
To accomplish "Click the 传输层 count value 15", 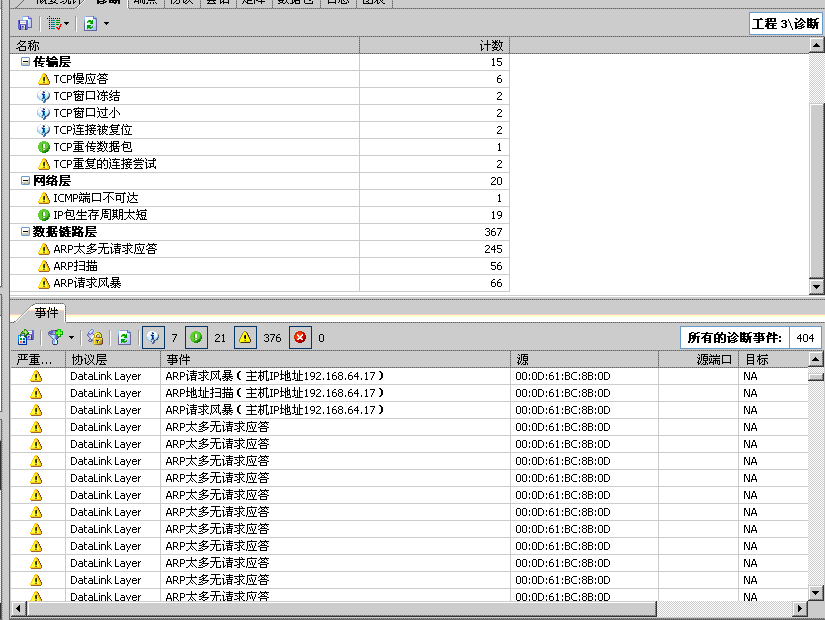I will coord(496,62).
